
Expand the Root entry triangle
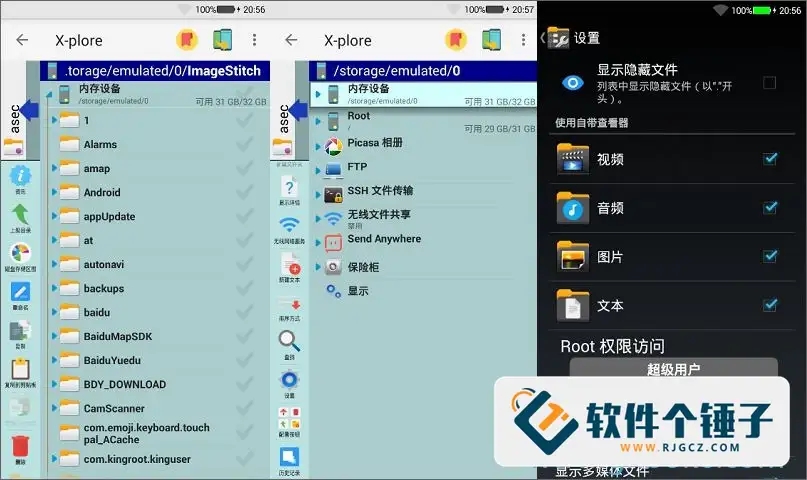tap(318, 121)
